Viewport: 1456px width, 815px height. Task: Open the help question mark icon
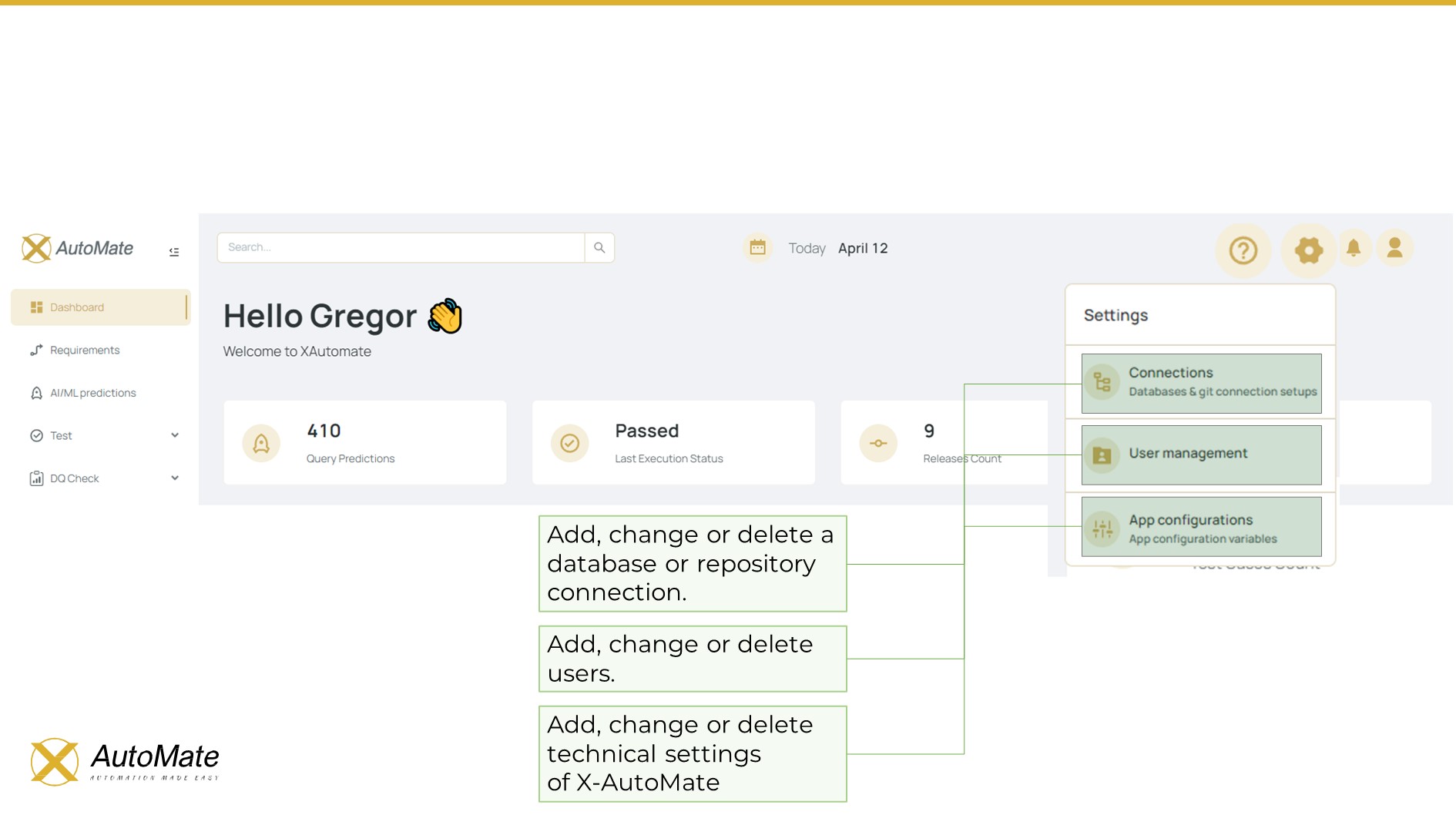[x=1243, y=250]
